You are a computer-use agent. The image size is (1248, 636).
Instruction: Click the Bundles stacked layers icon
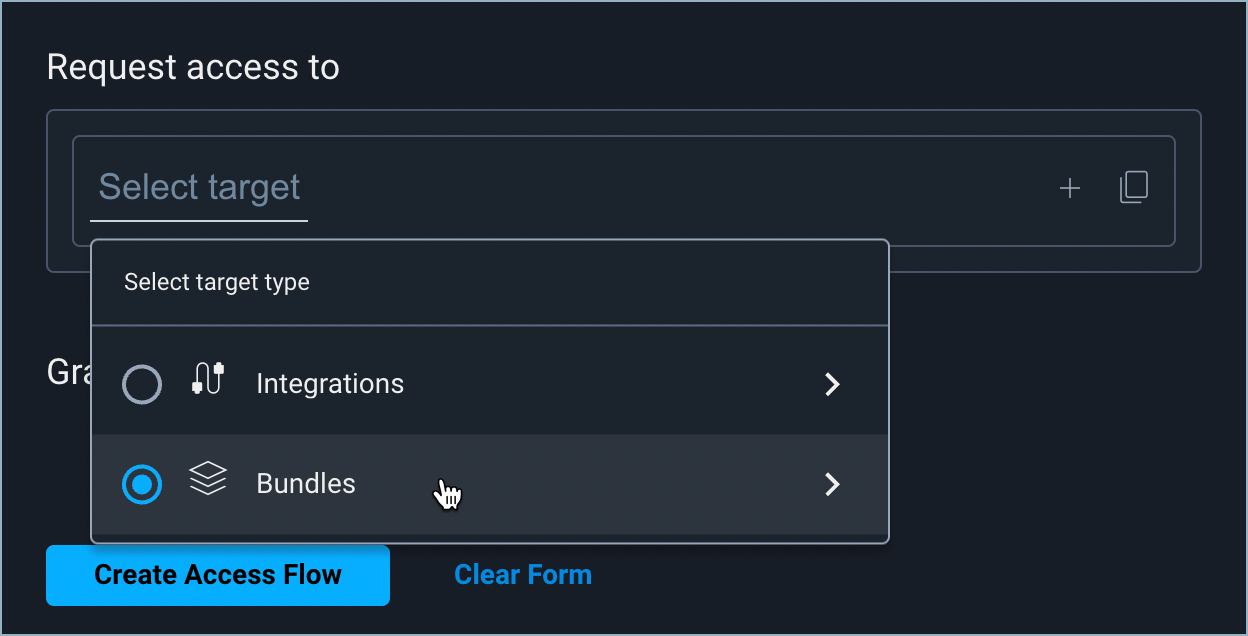[207, 481]
